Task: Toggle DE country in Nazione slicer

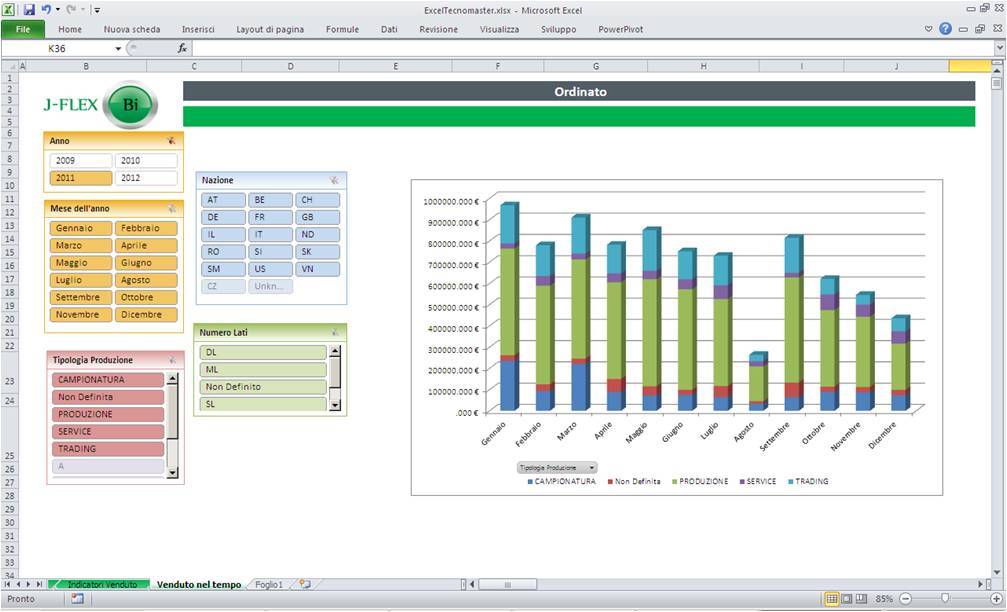Action: [223, 217]
